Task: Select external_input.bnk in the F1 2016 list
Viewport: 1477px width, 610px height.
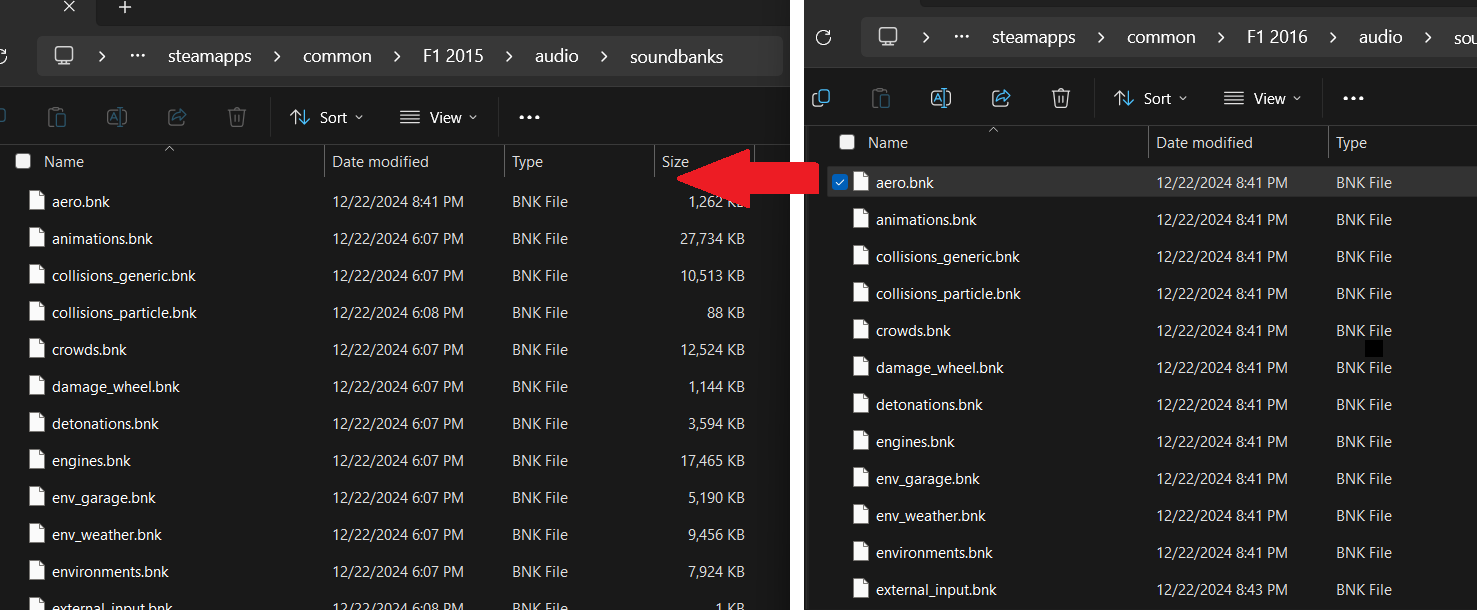Action: pos(936,589)
